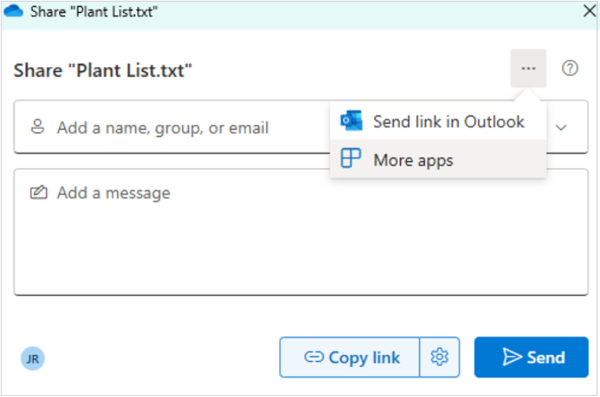The image size is (600, 397).
Task: Expand the permissions chevron dropdown
Action: tap(561, 127)
